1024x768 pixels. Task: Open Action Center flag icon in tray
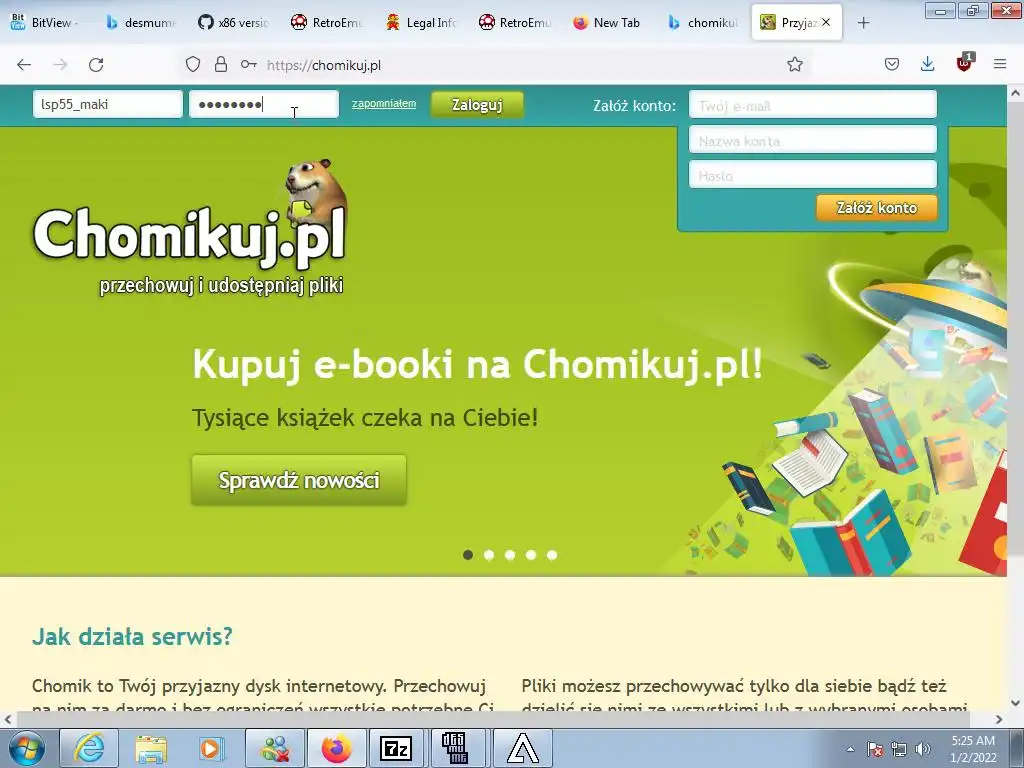tap(875, 749)
